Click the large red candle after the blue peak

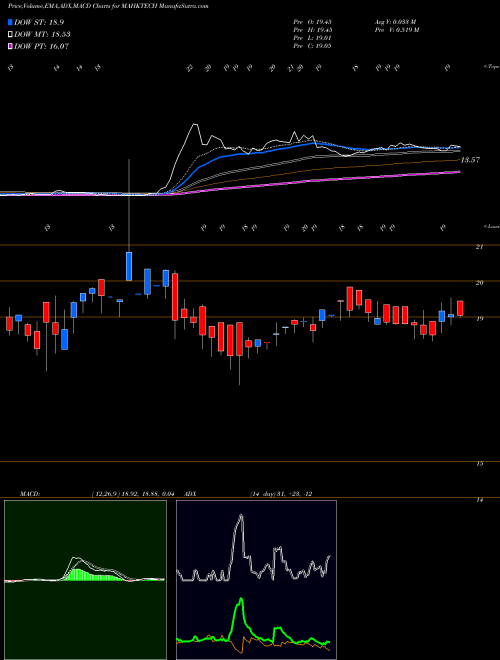pyautogui.click(x=175, y=297)
